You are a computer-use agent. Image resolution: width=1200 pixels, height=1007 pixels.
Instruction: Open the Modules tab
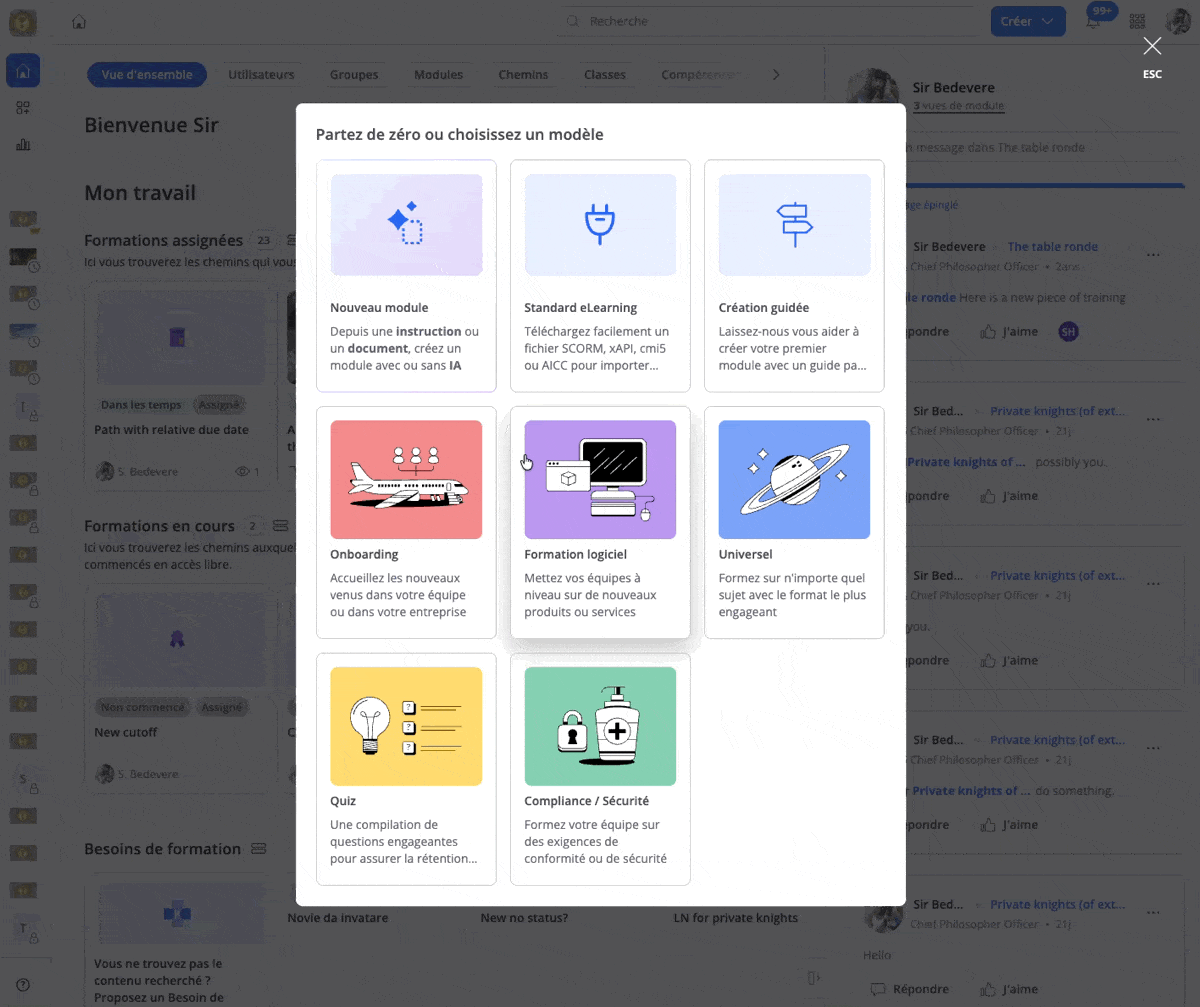[x=439, y=74]
